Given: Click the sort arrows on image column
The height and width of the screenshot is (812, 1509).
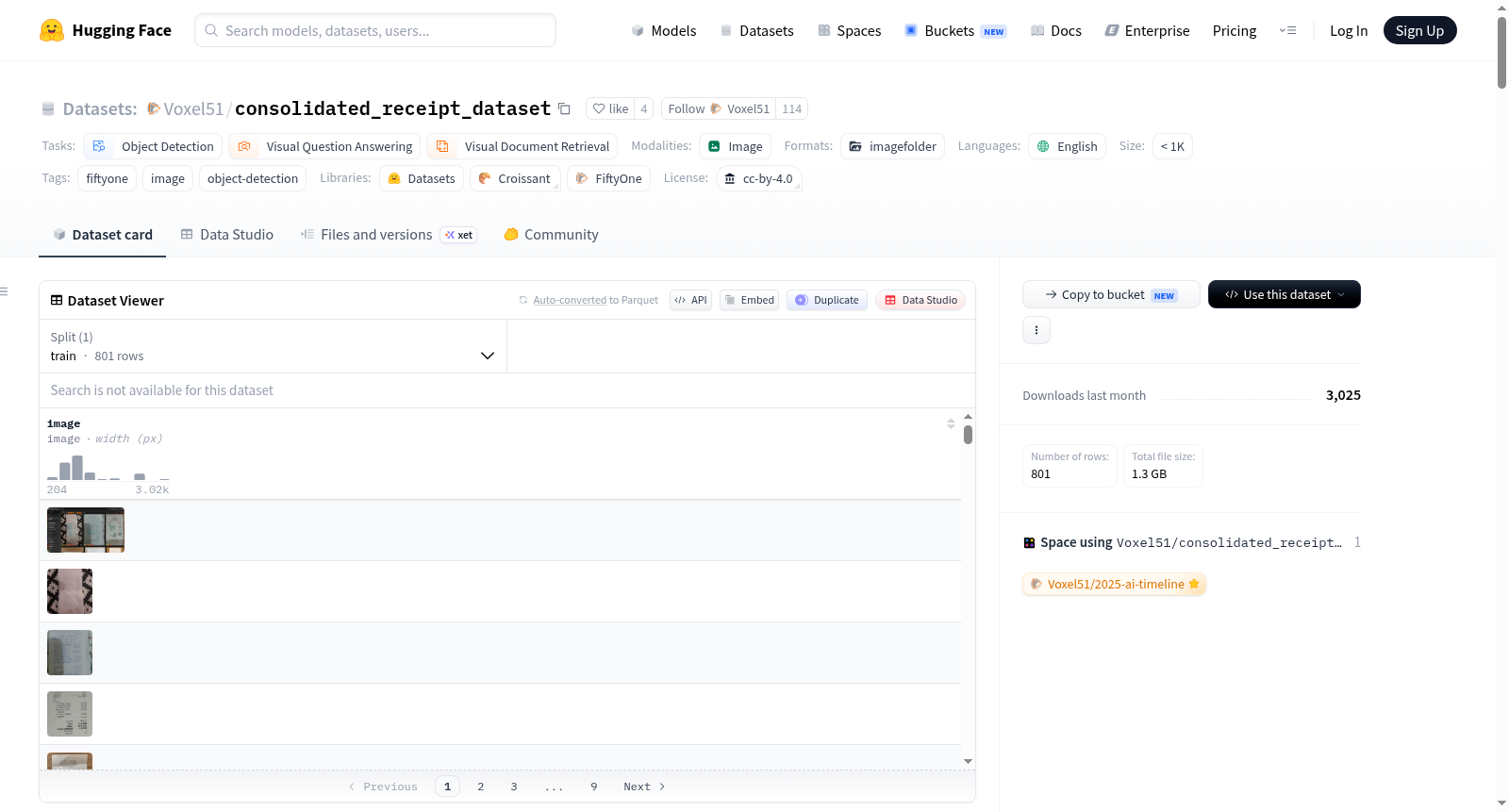Looking at the screenshot, I should coord(951,423).
